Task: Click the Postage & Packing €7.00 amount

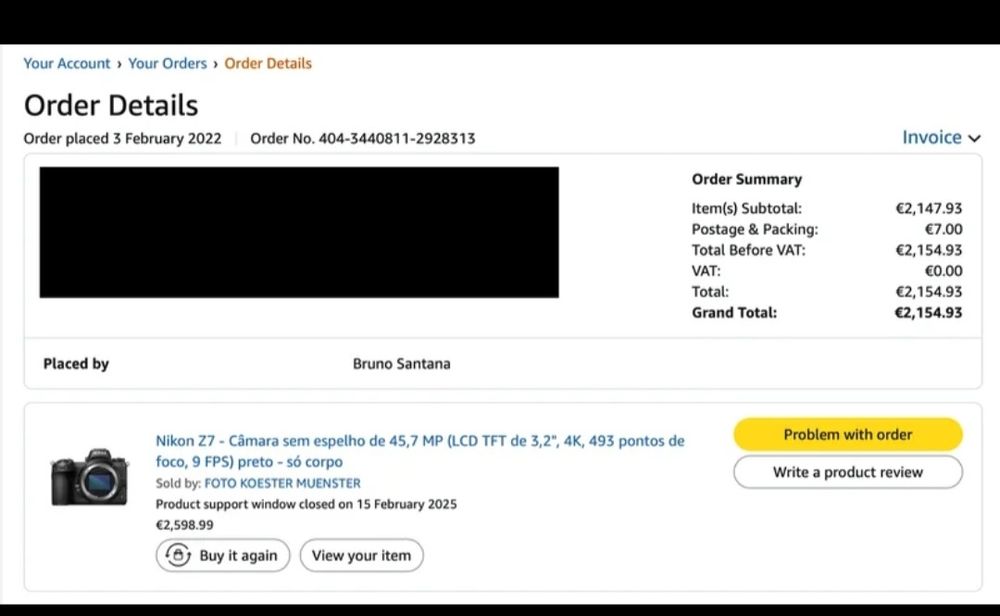Action: click(943, 230)
